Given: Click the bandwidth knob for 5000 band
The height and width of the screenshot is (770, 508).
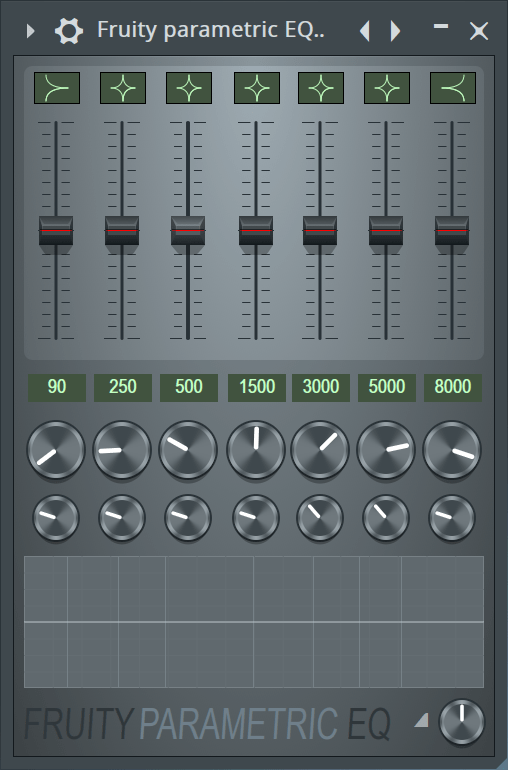Looking at the screenshot, I should point(386,518).
